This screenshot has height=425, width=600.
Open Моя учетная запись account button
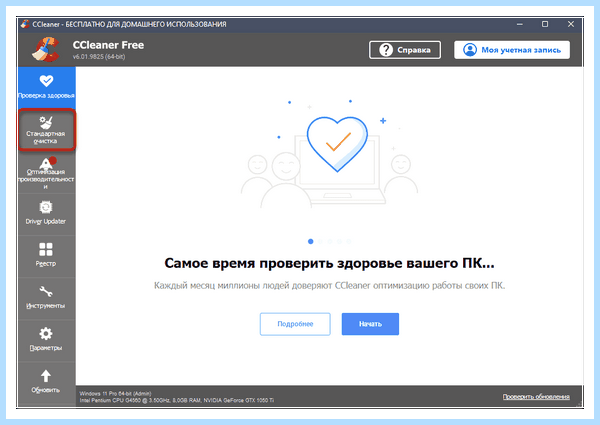512,50
